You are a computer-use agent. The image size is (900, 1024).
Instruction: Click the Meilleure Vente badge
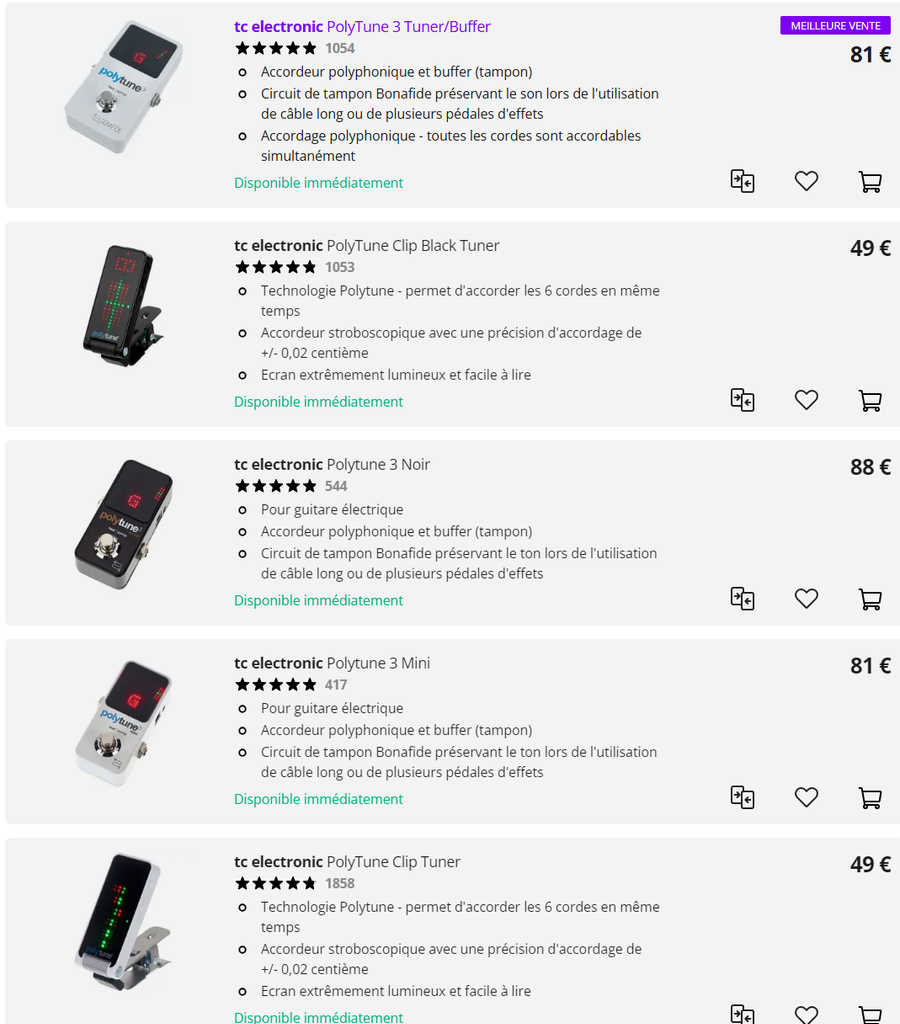pos(835,26)
